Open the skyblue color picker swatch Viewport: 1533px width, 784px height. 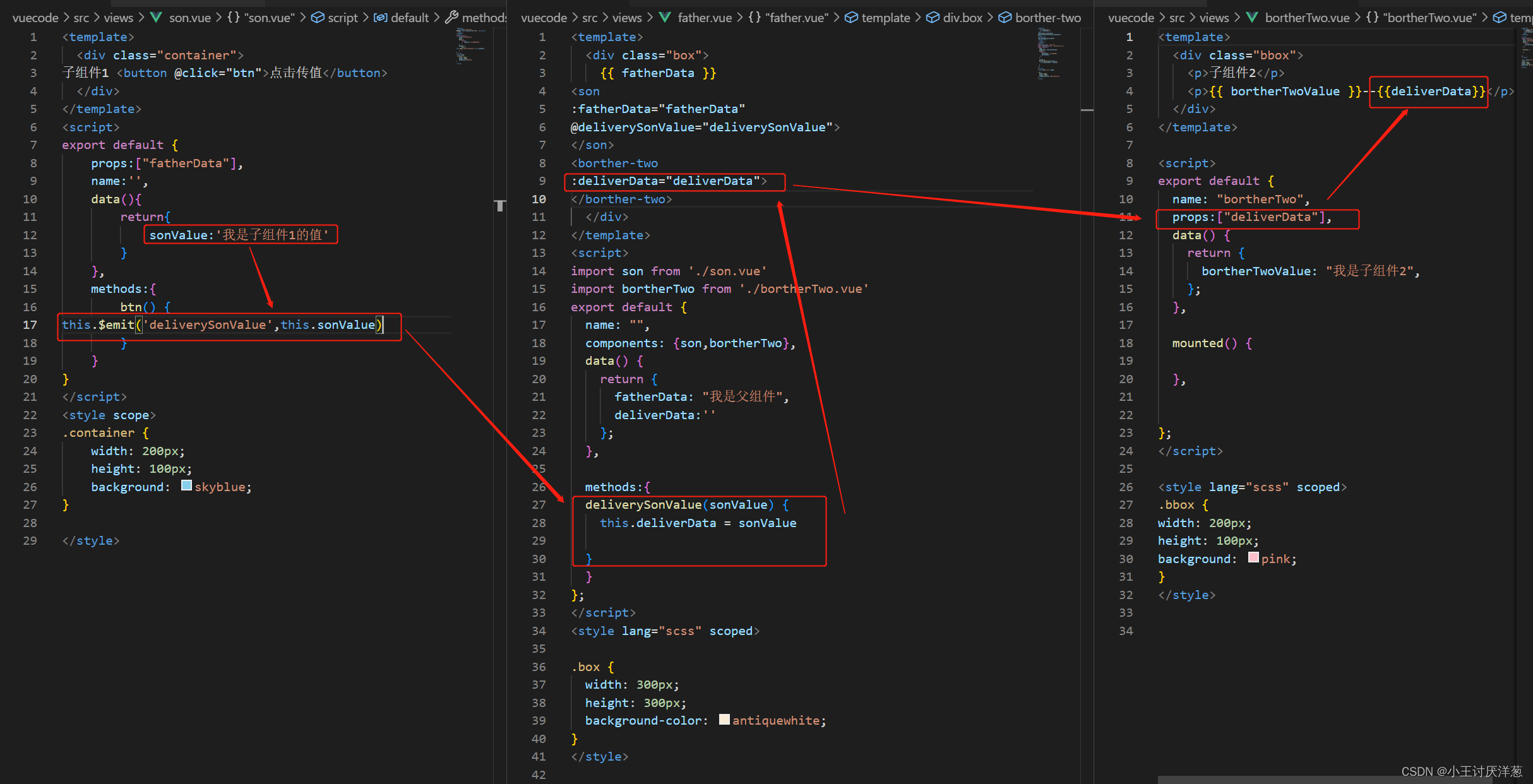click(186, 485)
